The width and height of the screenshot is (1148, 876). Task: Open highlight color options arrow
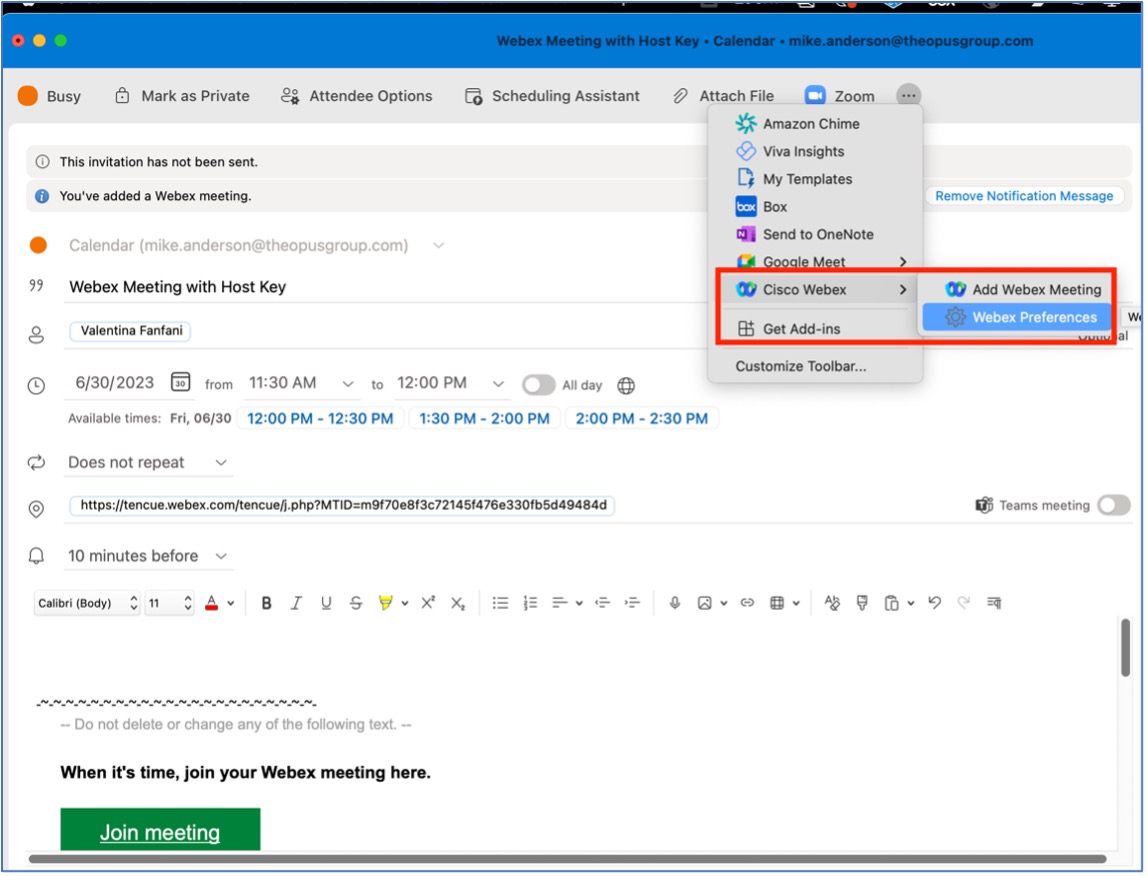tap(405, 604)
